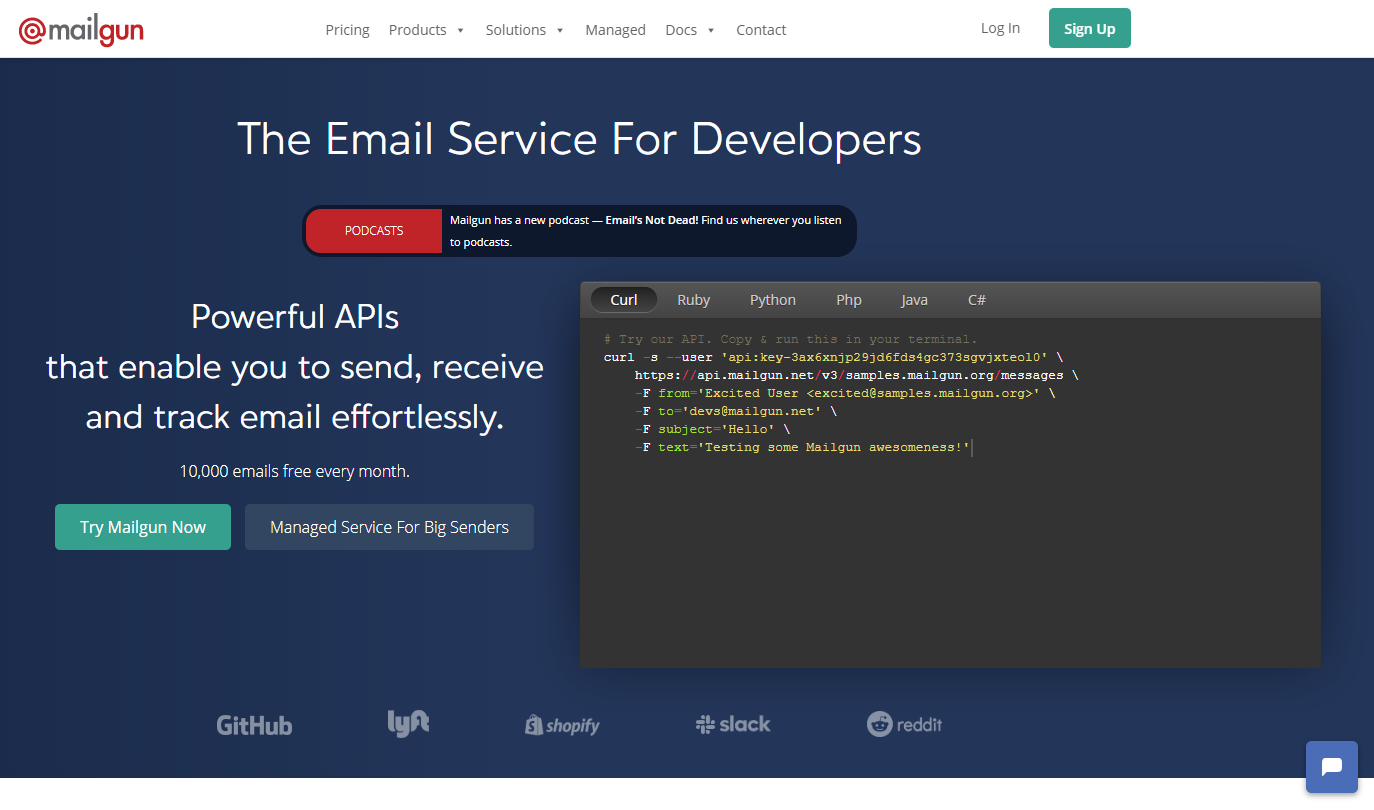Screen dimensions: 1374x810
Task: Click the red PODCASTS badge
Action: point(374,231)
